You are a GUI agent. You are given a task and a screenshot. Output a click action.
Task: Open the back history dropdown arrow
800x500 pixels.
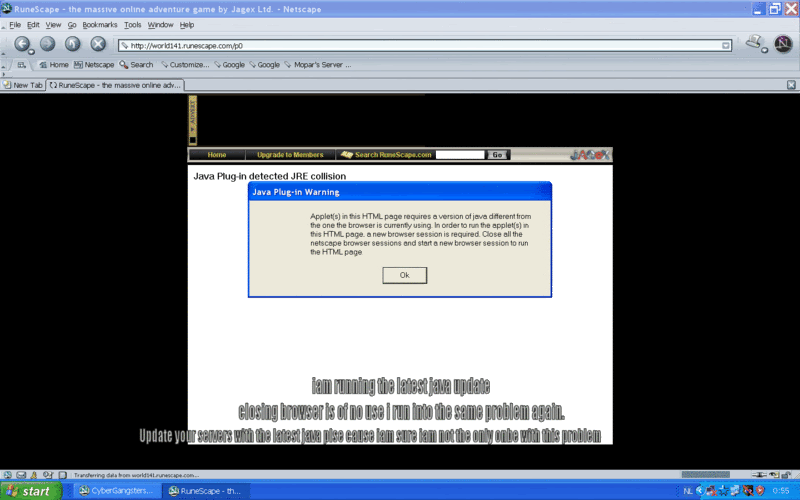click(x=32, y=52)
